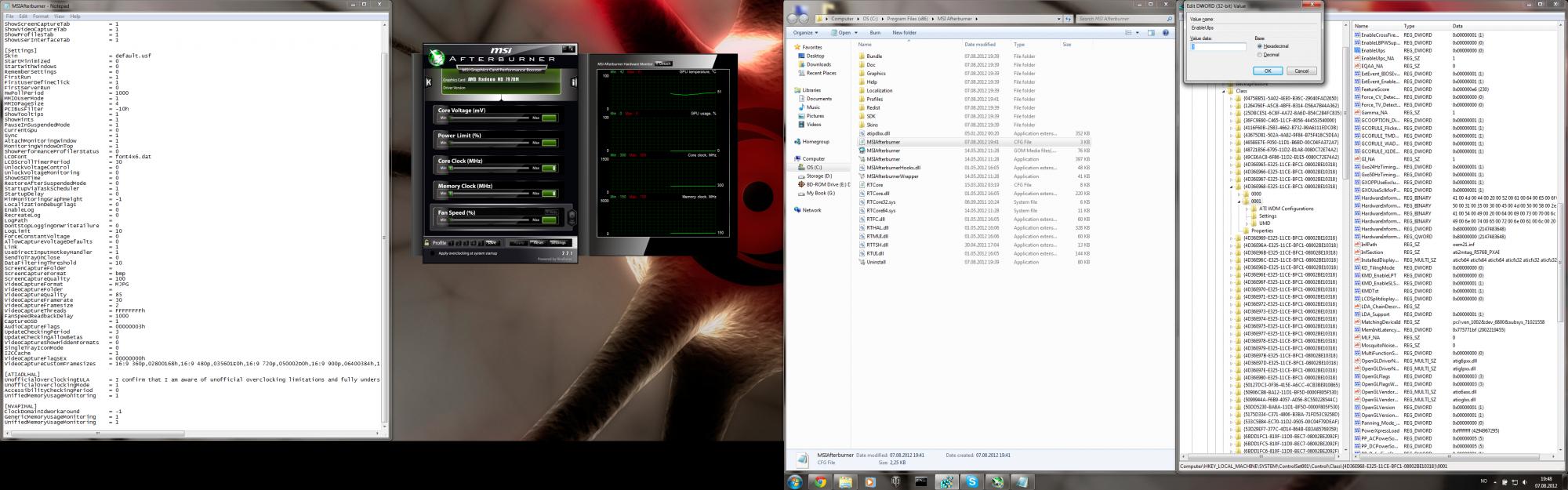Viewport: 1568px width, 490px height.
Task: Toggle apply overclocking at system startup
Action: (x=433, y=253)
